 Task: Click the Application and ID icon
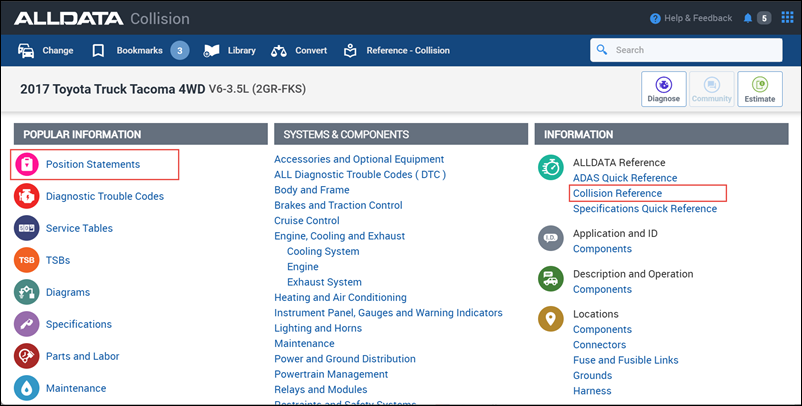pyautogui.click(x=551, y=238)
